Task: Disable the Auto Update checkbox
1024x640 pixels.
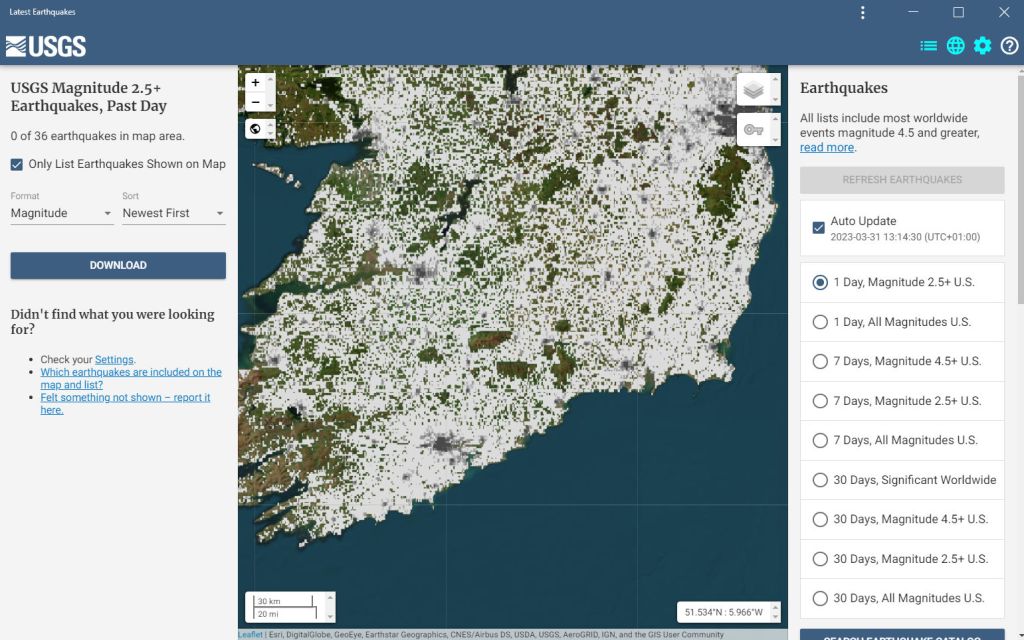Action: click(819, 228)
